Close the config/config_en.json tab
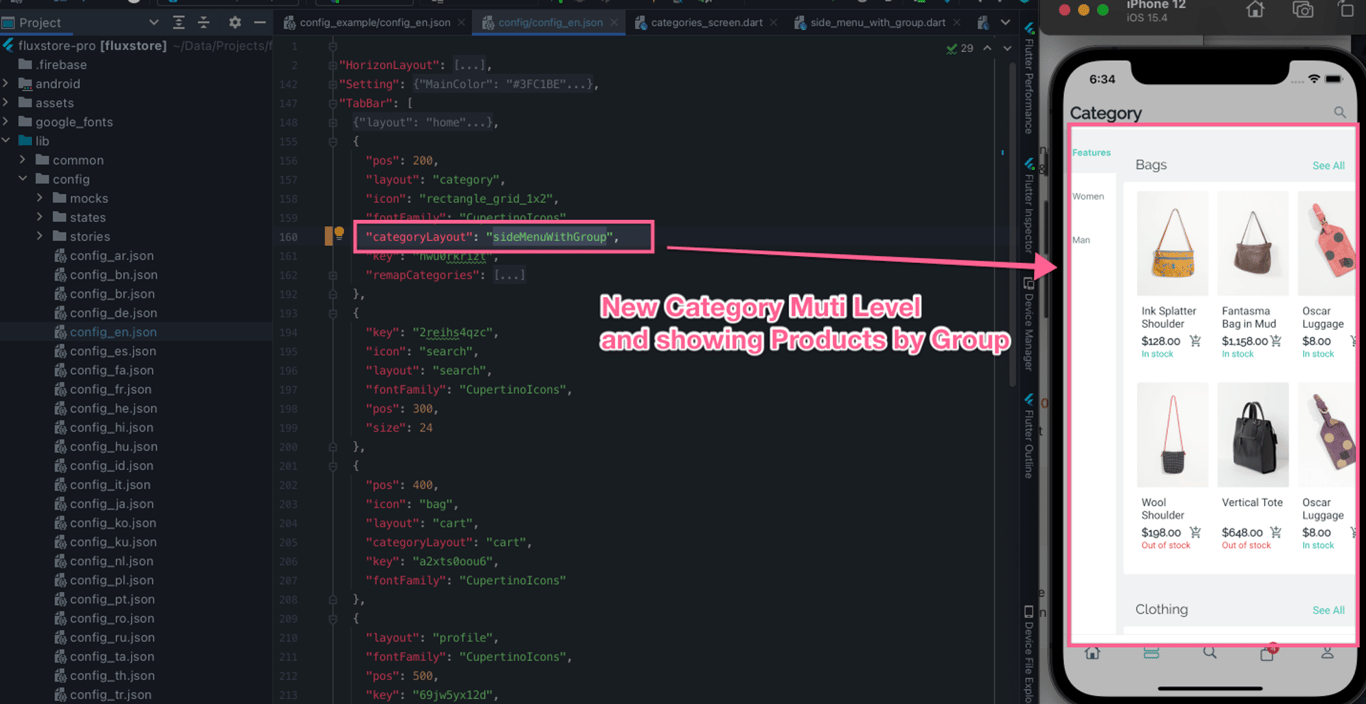 coord(613,22)
